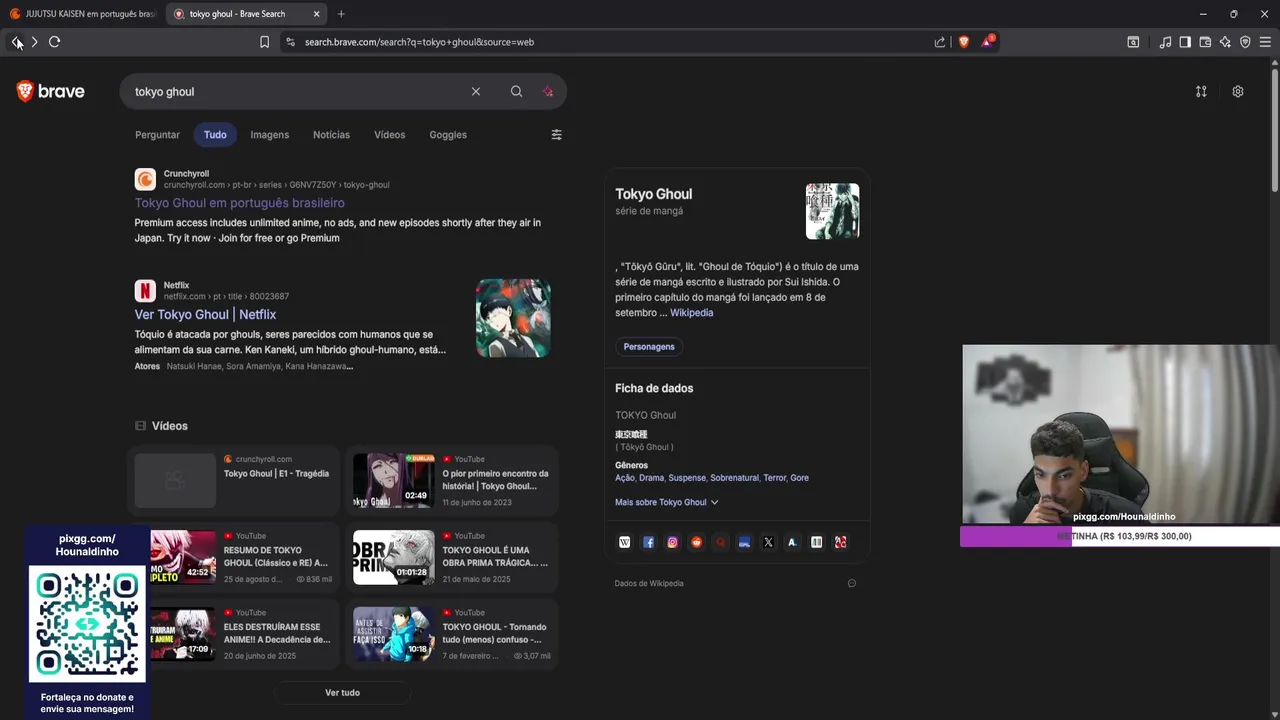Open Leo AI assistant
The width and height of the screenshot is (1280, 720).
tap(1225, 42)
